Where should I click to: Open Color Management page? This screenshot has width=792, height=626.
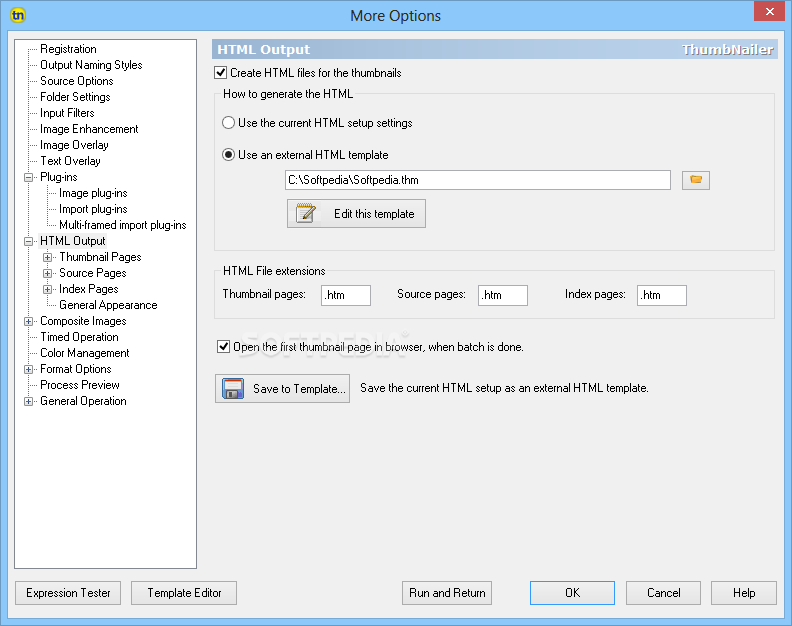(85, 353)
